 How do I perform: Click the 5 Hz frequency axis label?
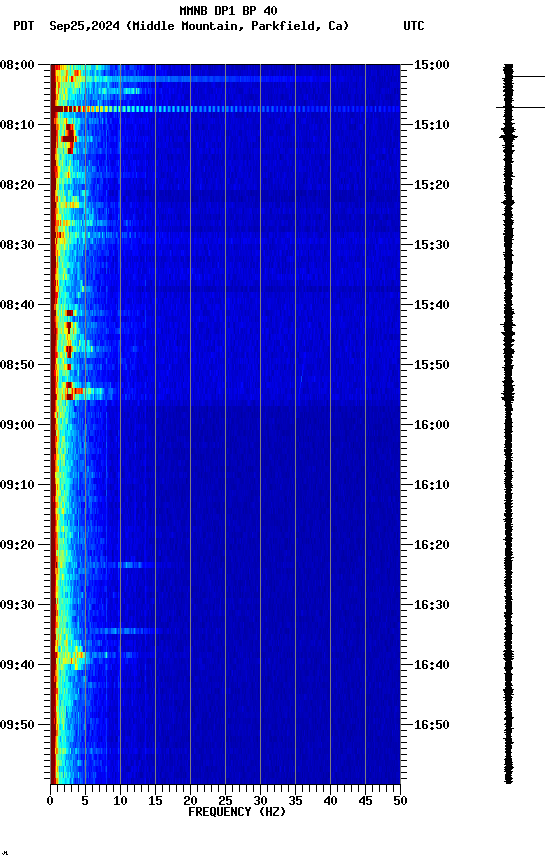pyautogui.click(x=85, y=801)
